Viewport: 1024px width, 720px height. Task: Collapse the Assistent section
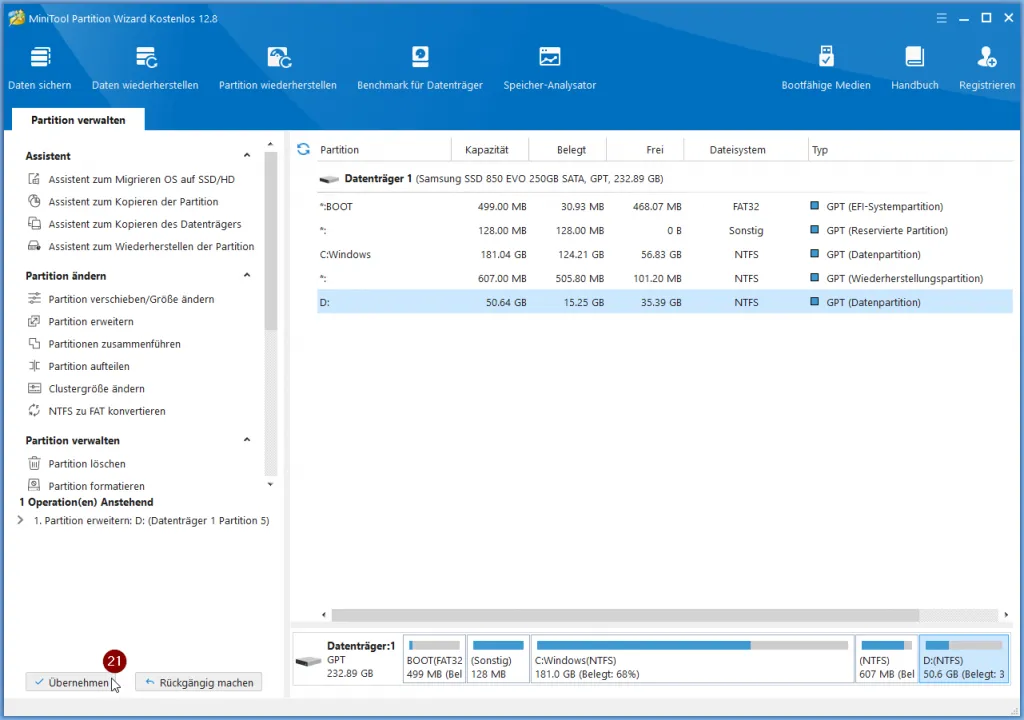(x=247, y=156)
